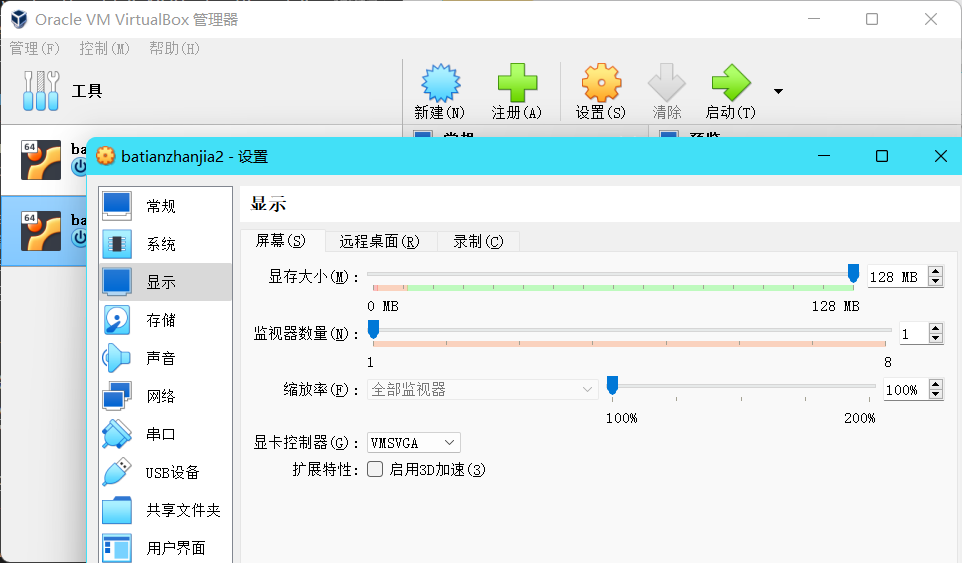Click the 监视器数量 slider handle
This screenshot has height=563, width=962.
pyautogui.click(x=373, y=329)
